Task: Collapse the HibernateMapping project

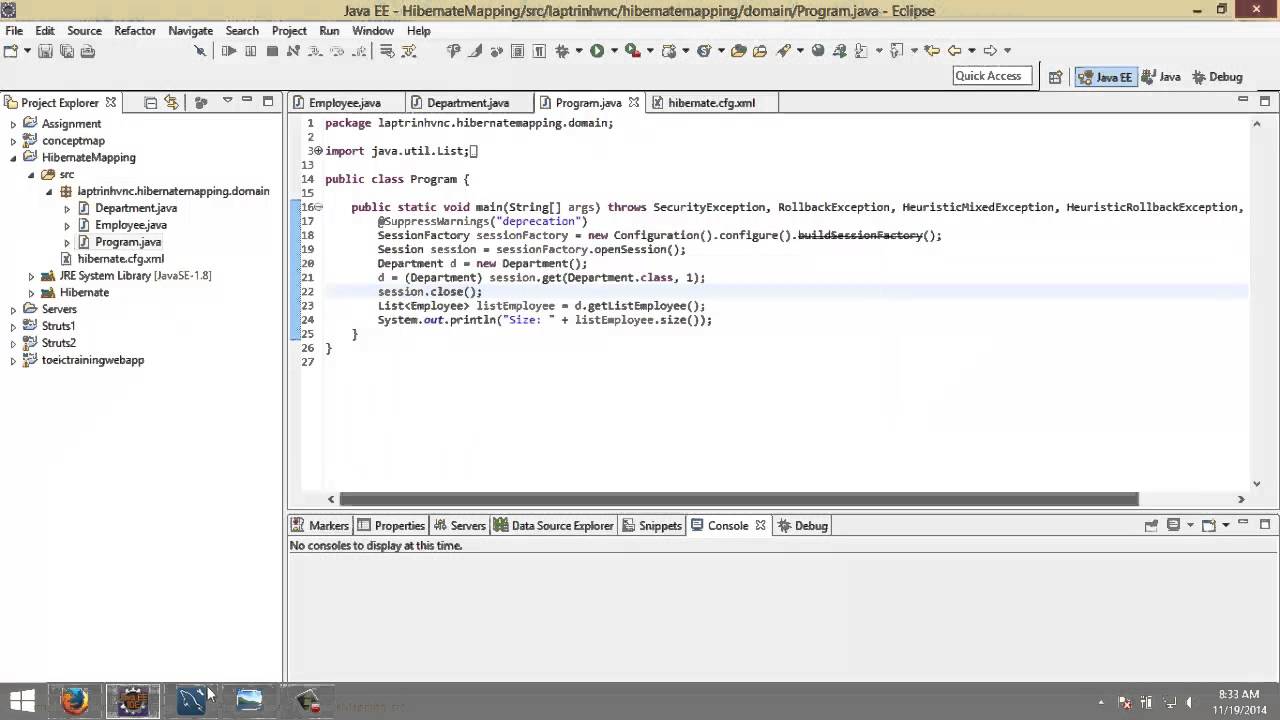Action: pyautogui.click(x=13, y=158)
